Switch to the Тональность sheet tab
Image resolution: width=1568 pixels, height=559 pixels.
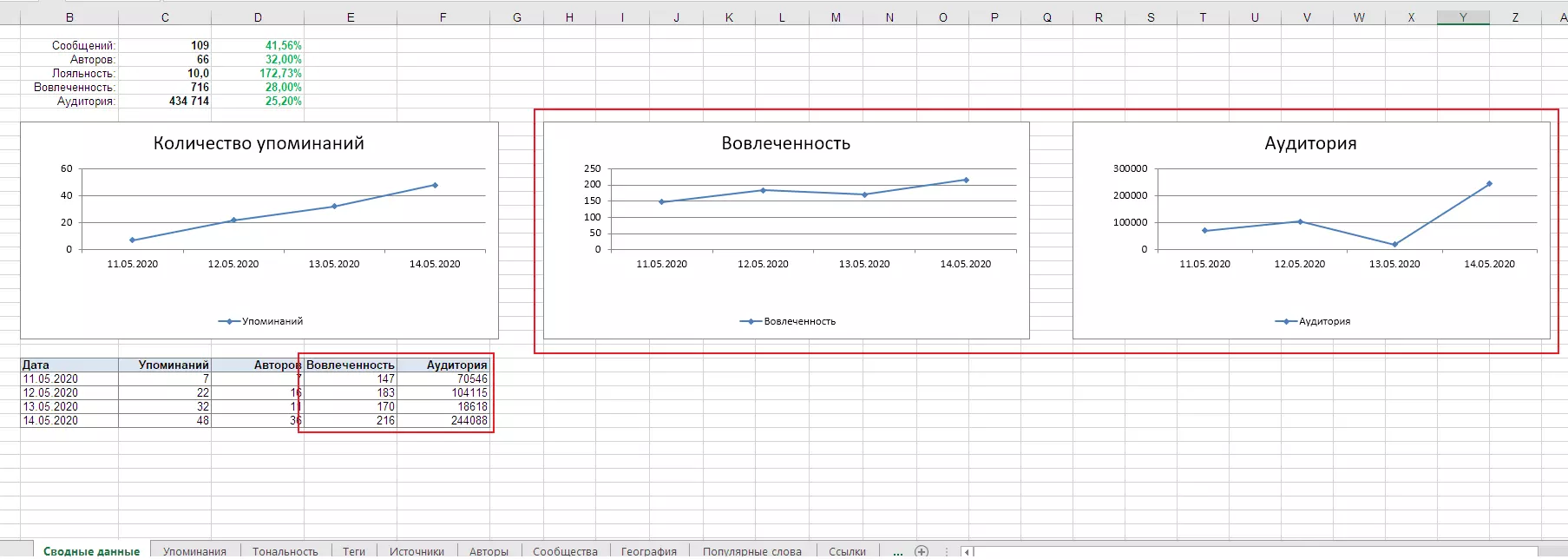point(285,551)
